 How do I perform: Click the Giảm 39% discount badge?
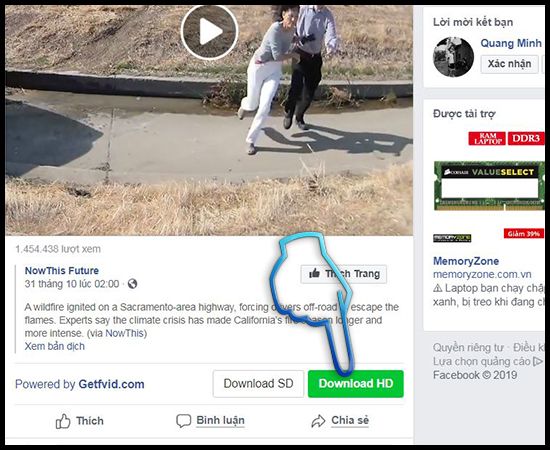pyautogui.click(x=524, y=234)
